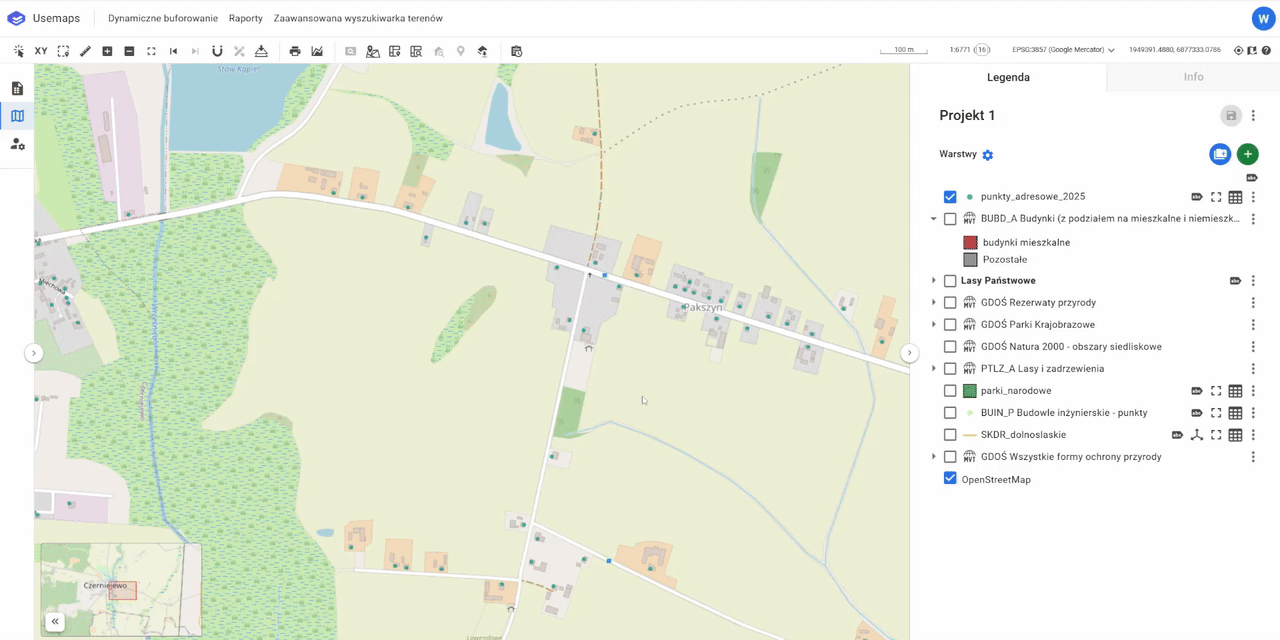Switch to the Info tab

tap(1193, 77)
